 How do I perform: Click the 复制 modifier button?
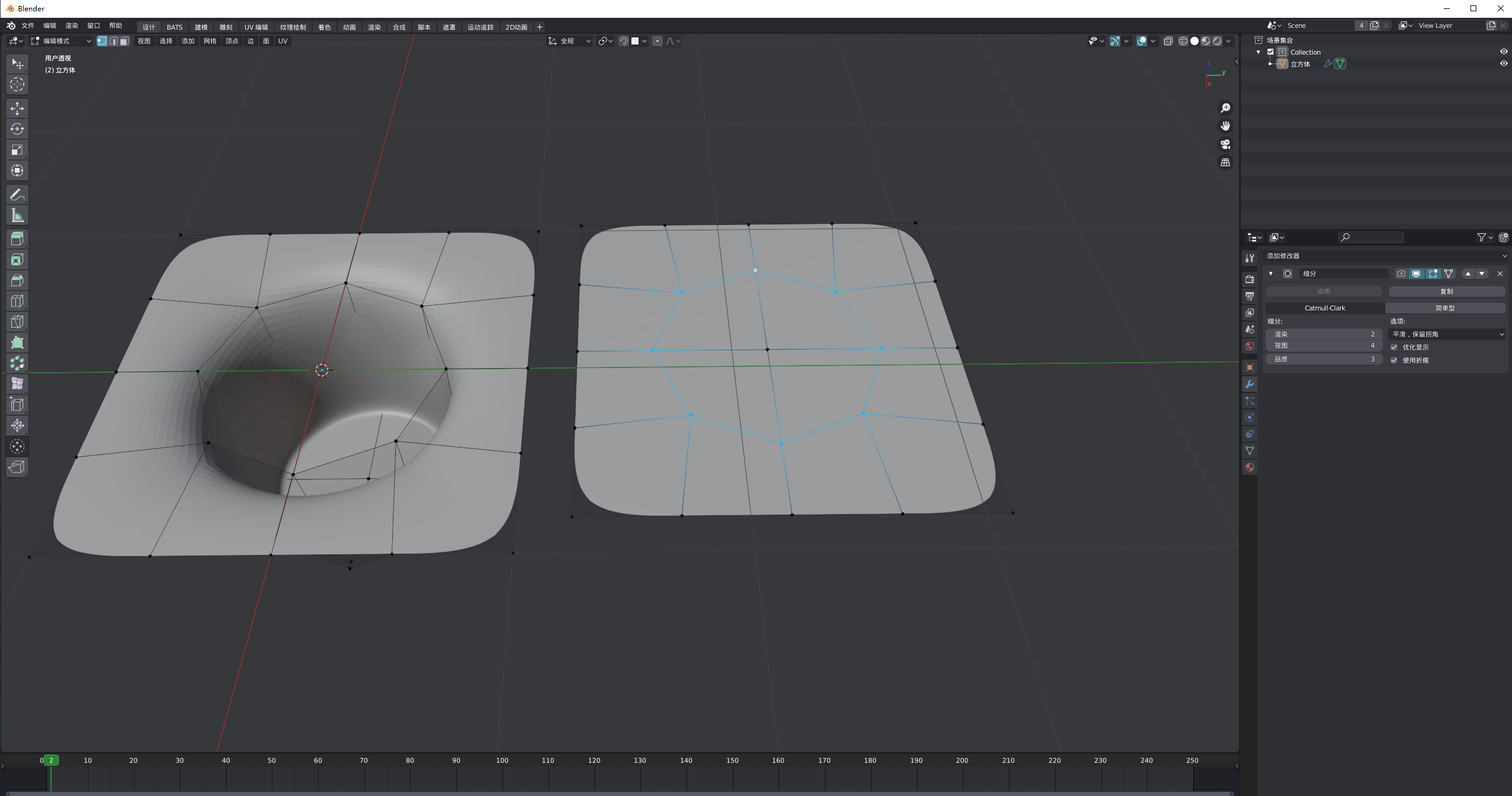(x=1446, y=291)
